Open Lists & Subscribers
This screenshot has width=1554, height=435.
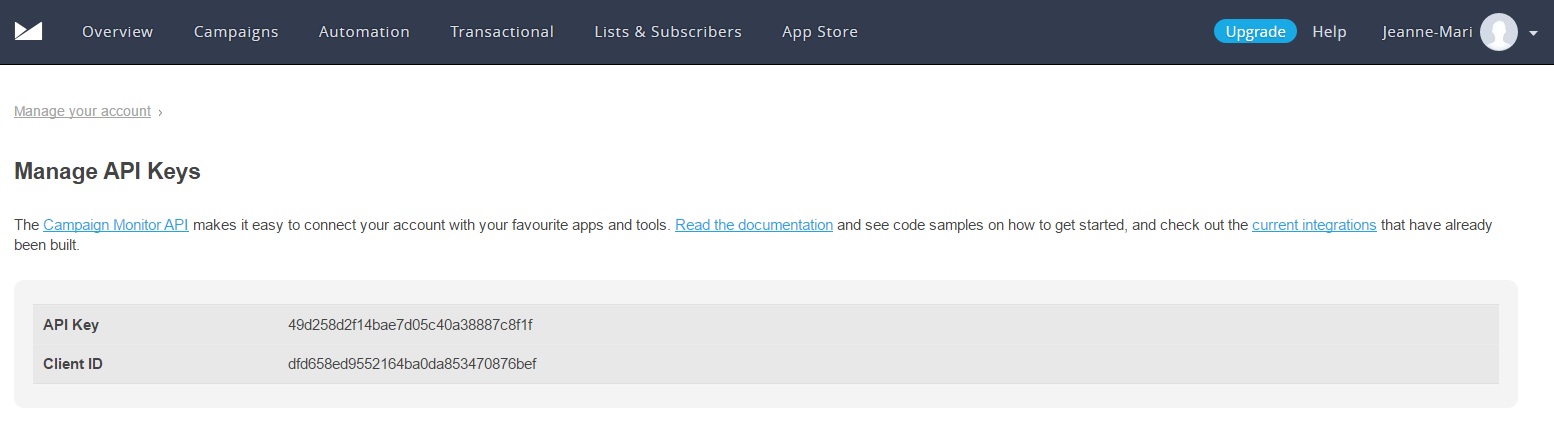click(668, 32)
